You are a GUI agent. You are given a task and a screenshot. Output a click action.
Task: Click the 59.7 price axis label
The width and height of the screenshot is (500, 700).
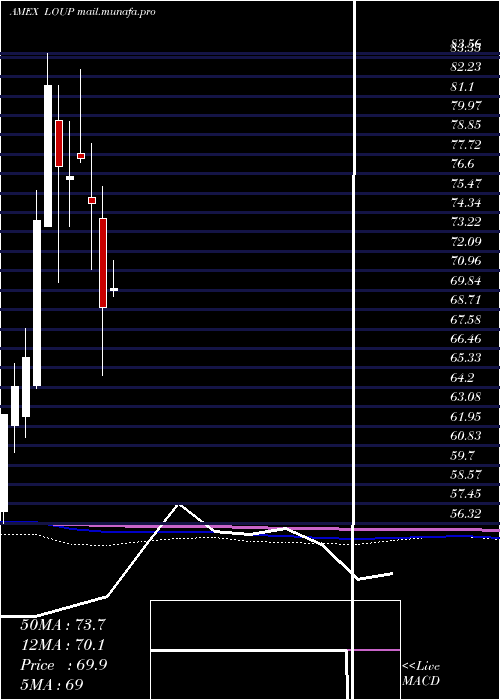pos(462,455)
